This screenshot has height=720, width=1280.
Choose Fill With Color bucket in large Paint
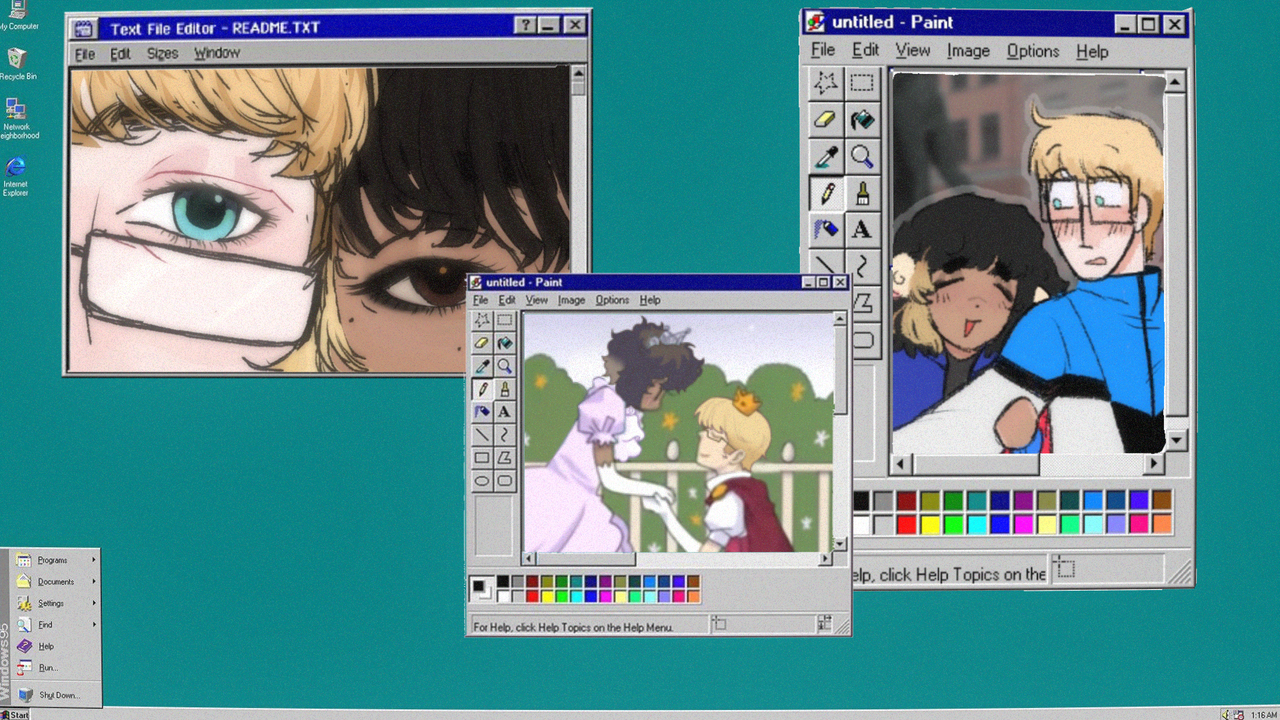point(862,120)
